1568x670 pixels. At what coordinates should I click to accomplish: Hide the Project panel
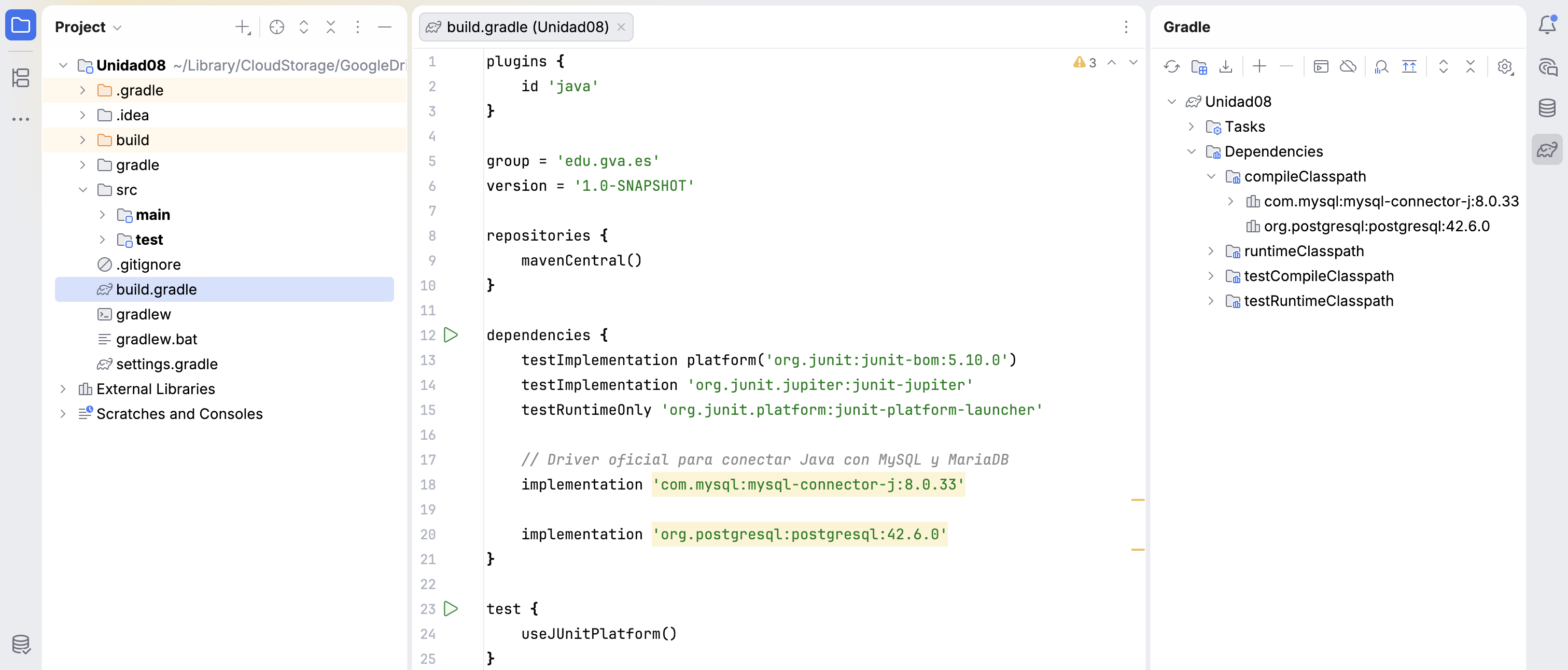pos(385,27)
